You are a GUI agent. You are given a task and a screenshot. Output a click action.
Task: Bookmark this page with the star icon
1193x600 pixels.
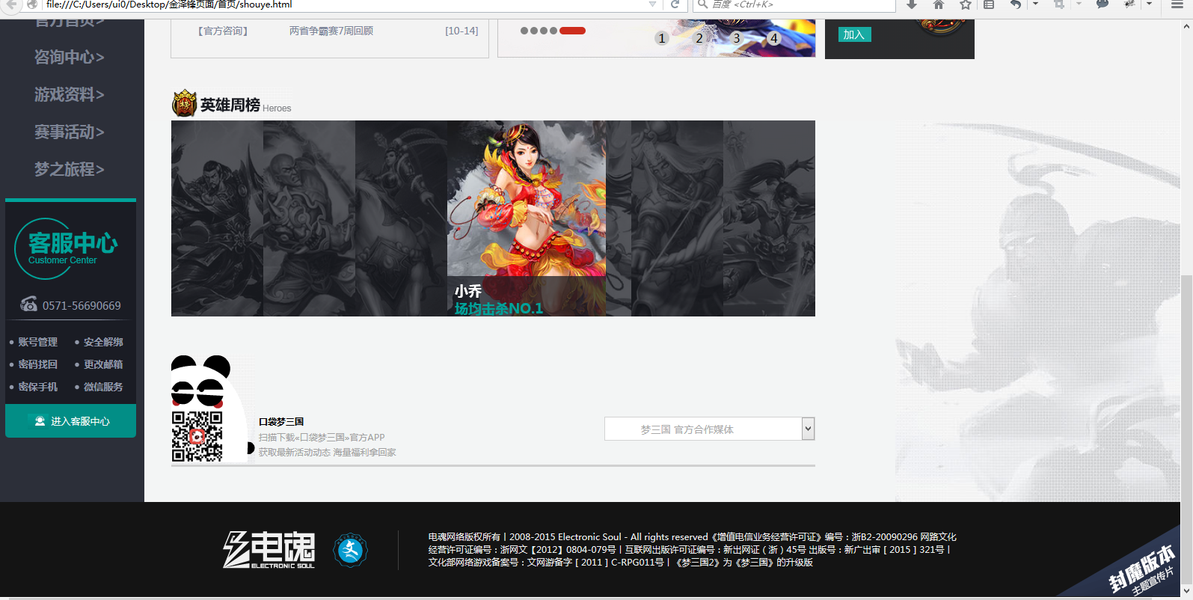[x=965, y=4]
